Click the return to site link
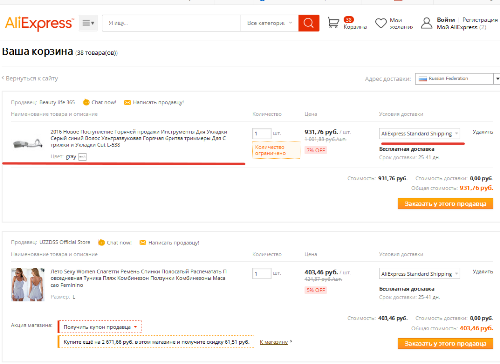The height and width of the screenshot is (364, 500). click(30, 78)
